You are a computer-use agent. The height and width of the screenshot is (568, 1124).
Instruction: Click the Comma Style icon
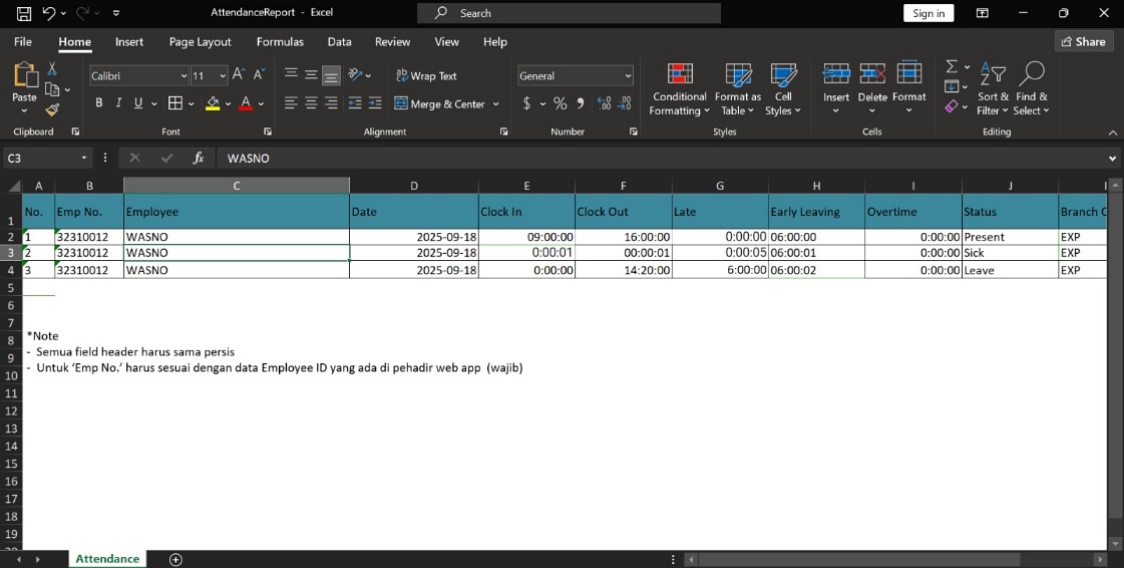tap(580, 103)
